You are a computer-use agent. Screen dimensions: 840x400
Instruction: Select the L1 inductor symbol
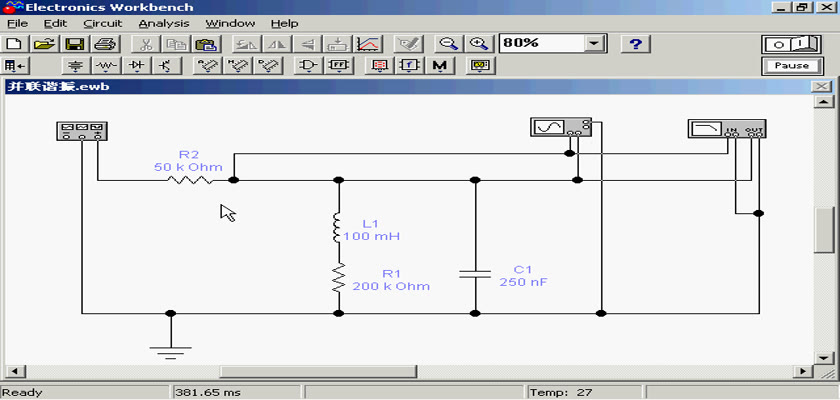click(x=338, y=228)
